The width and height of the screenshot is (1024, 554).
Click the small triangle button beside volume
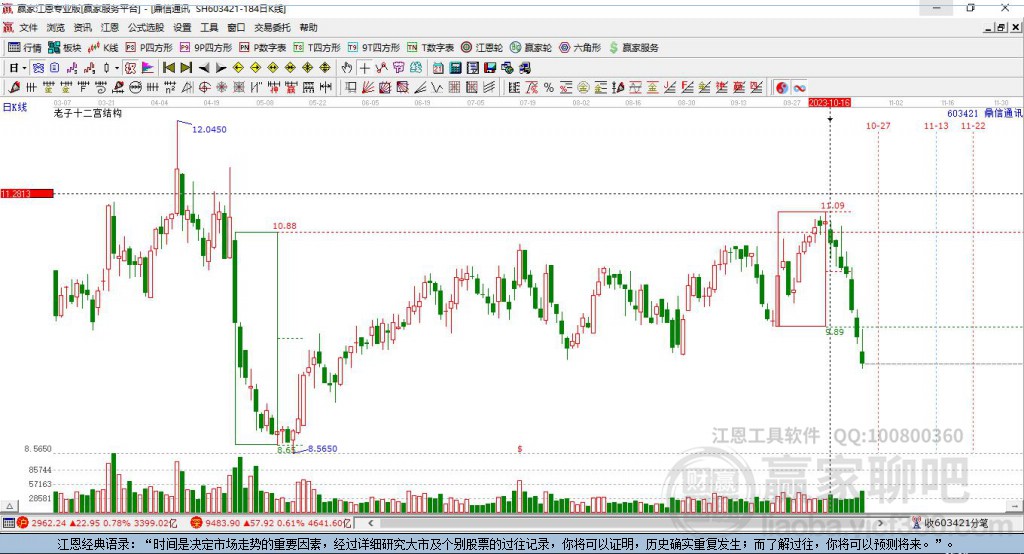[9, 506]
